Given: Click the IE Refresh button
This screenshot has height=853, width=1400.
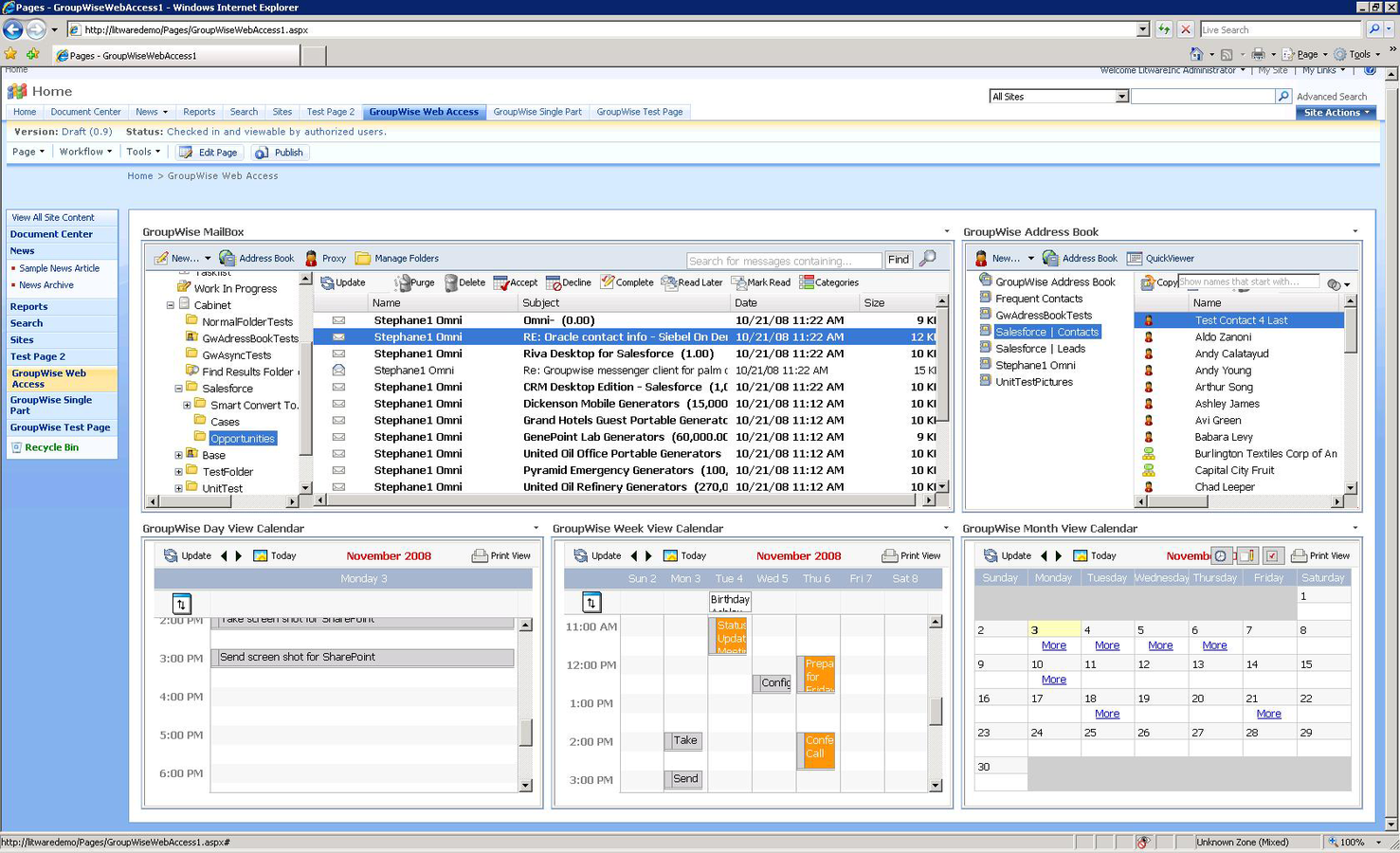Looking at the screenshot, I should (x=1164, y=29).
